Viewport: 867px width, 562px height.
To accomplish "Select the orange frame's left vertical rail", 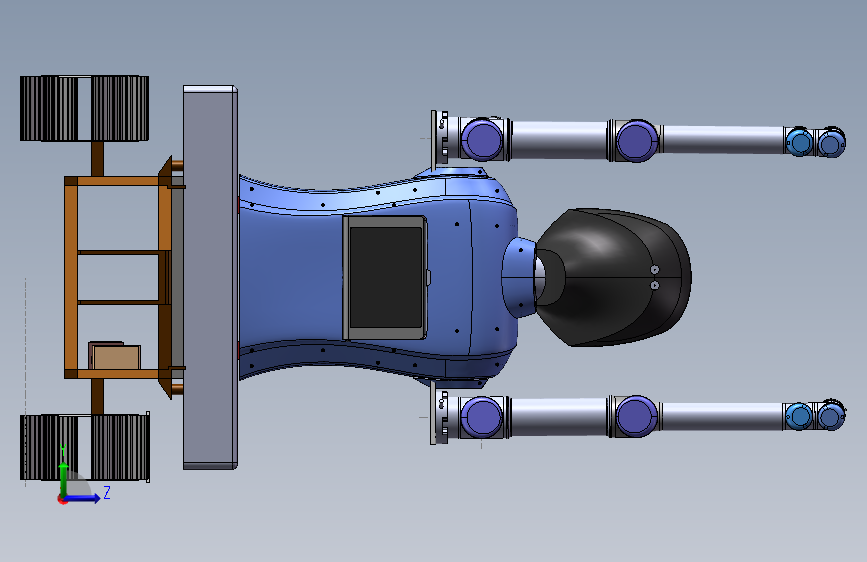I will click(x=71, y=278).
